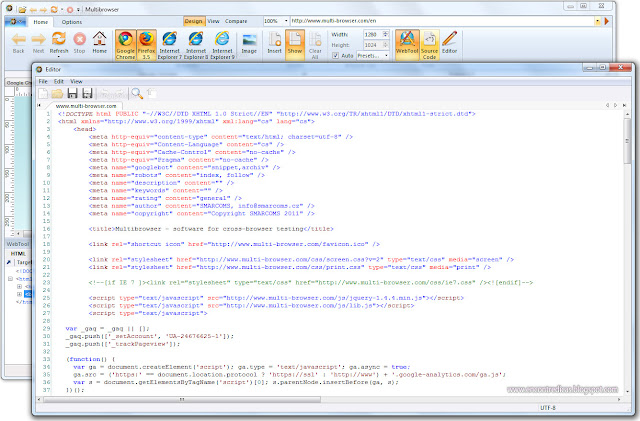This screenshot has height=421, width=640.
Task: Click the target picker icon in WebTool
Action: click(9, 262)
